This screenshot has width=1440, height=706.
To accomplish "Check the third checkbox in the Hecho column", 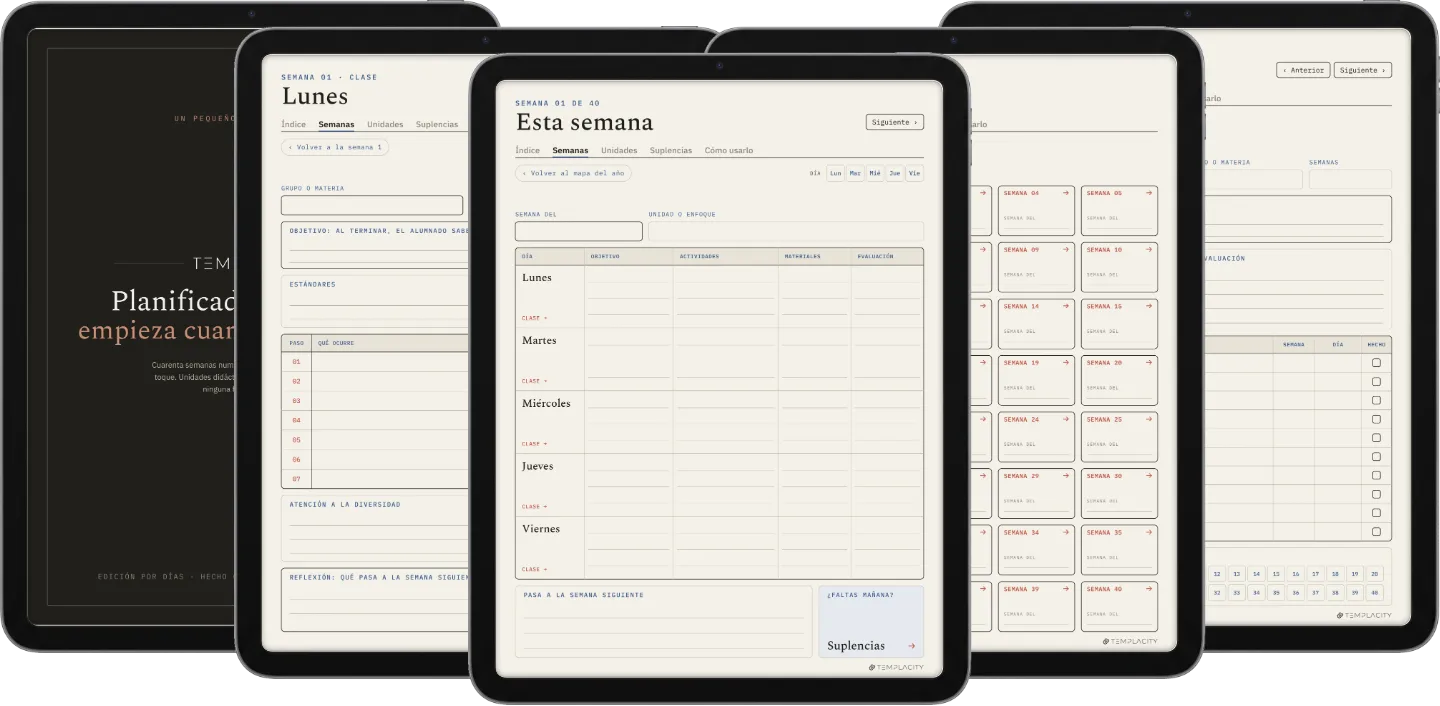I will click(1376, 400).
